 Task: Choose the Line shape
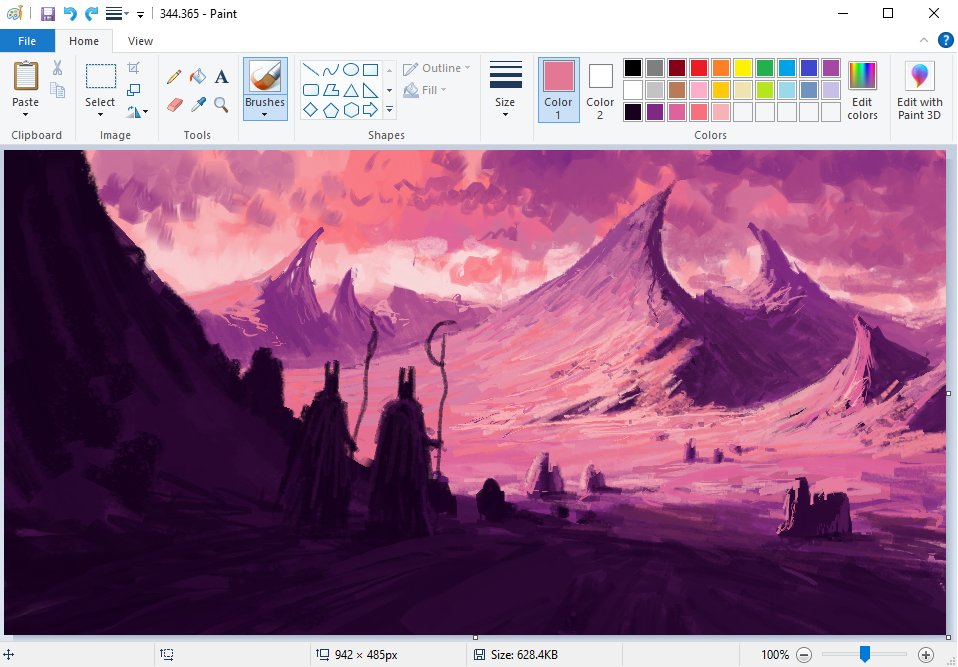(310, 70)
